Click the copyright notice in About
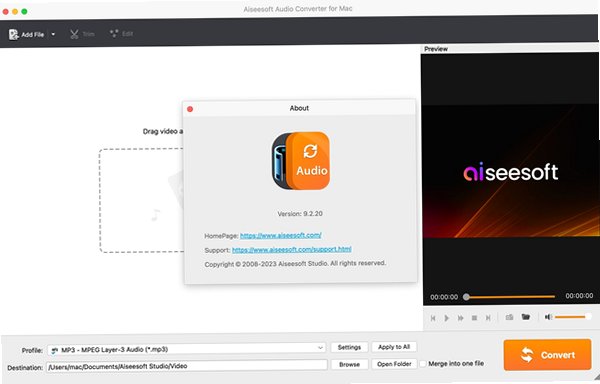The height and width of the screenshot is (384, 600). coord(295,264)
